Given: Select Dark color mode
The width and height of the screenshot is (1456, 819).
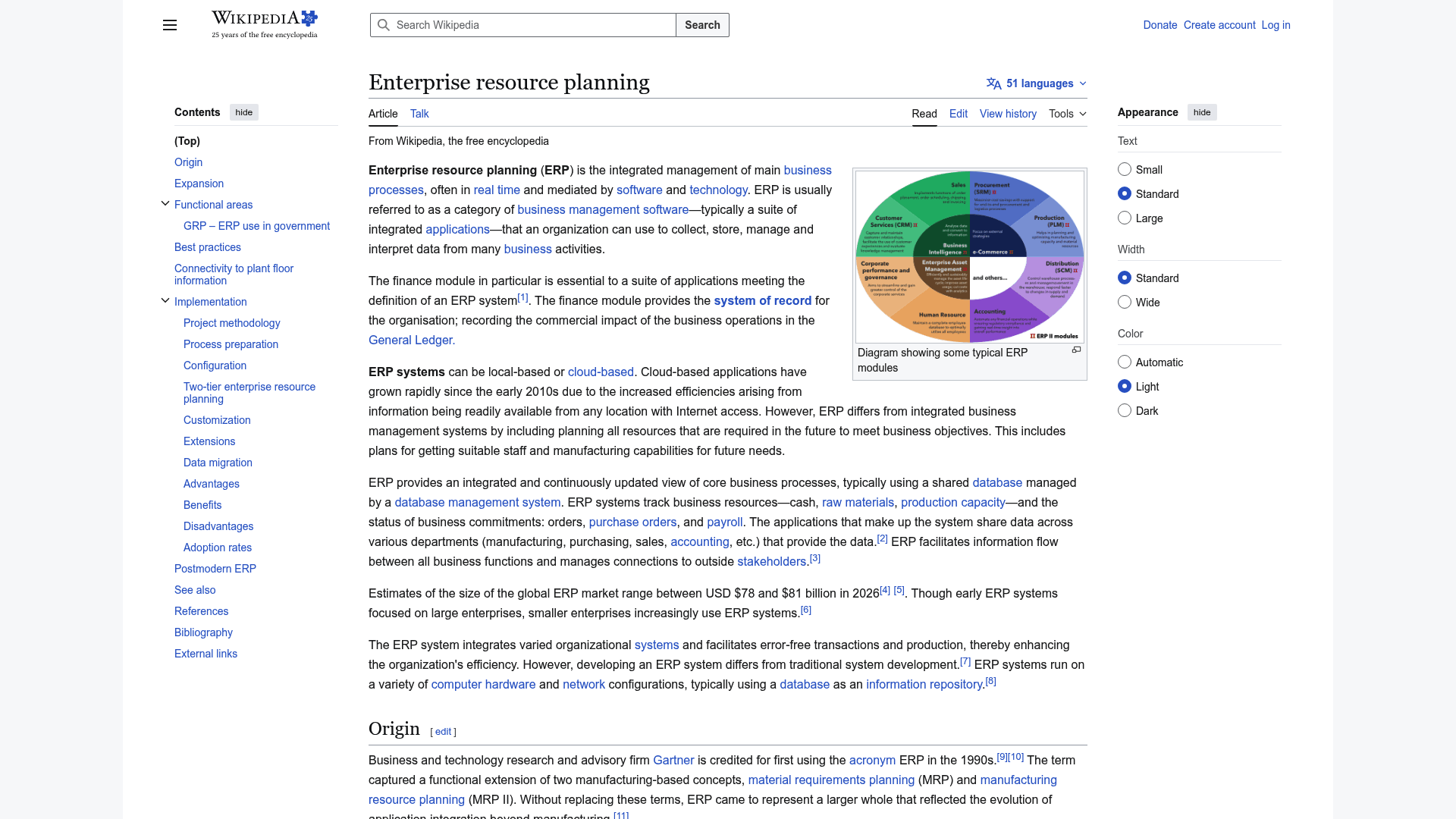Looking at the screenshot, I should 1125,410.
